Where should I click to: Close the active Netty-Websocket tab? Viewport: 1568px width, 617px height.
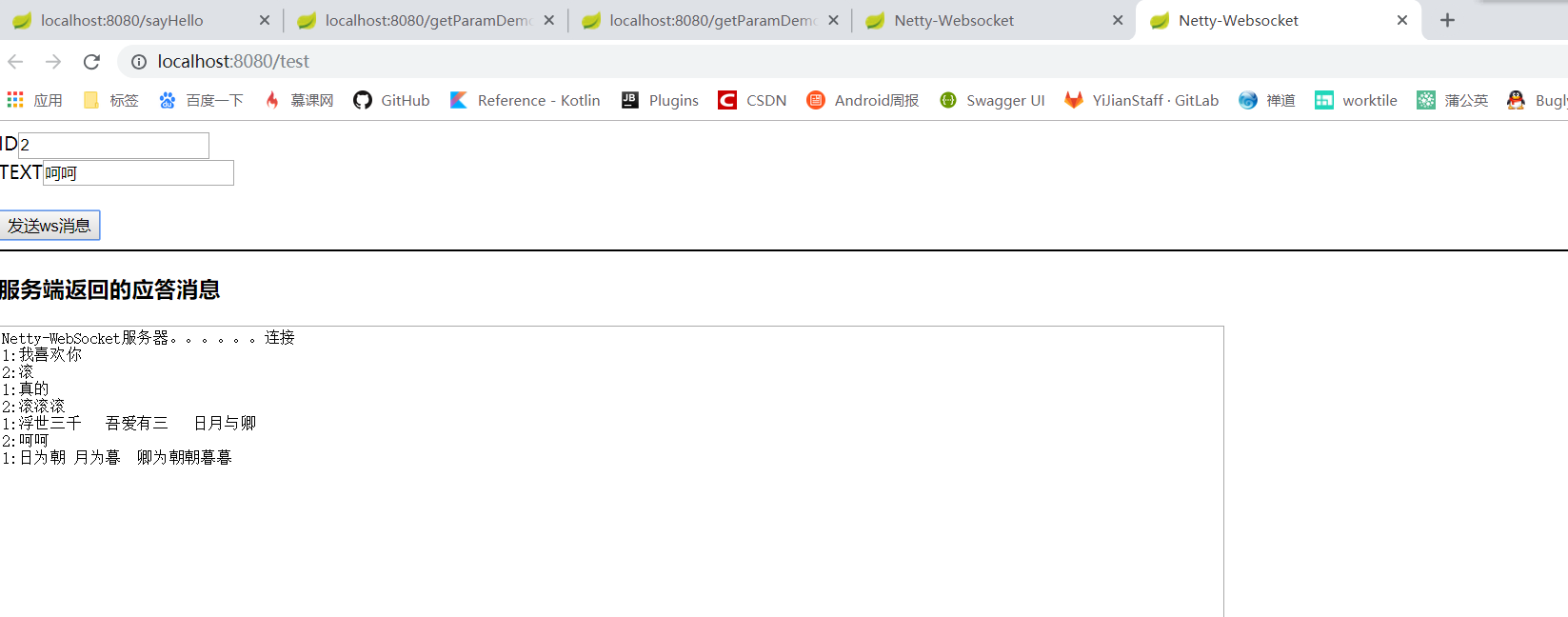[x=1402, y=20]
